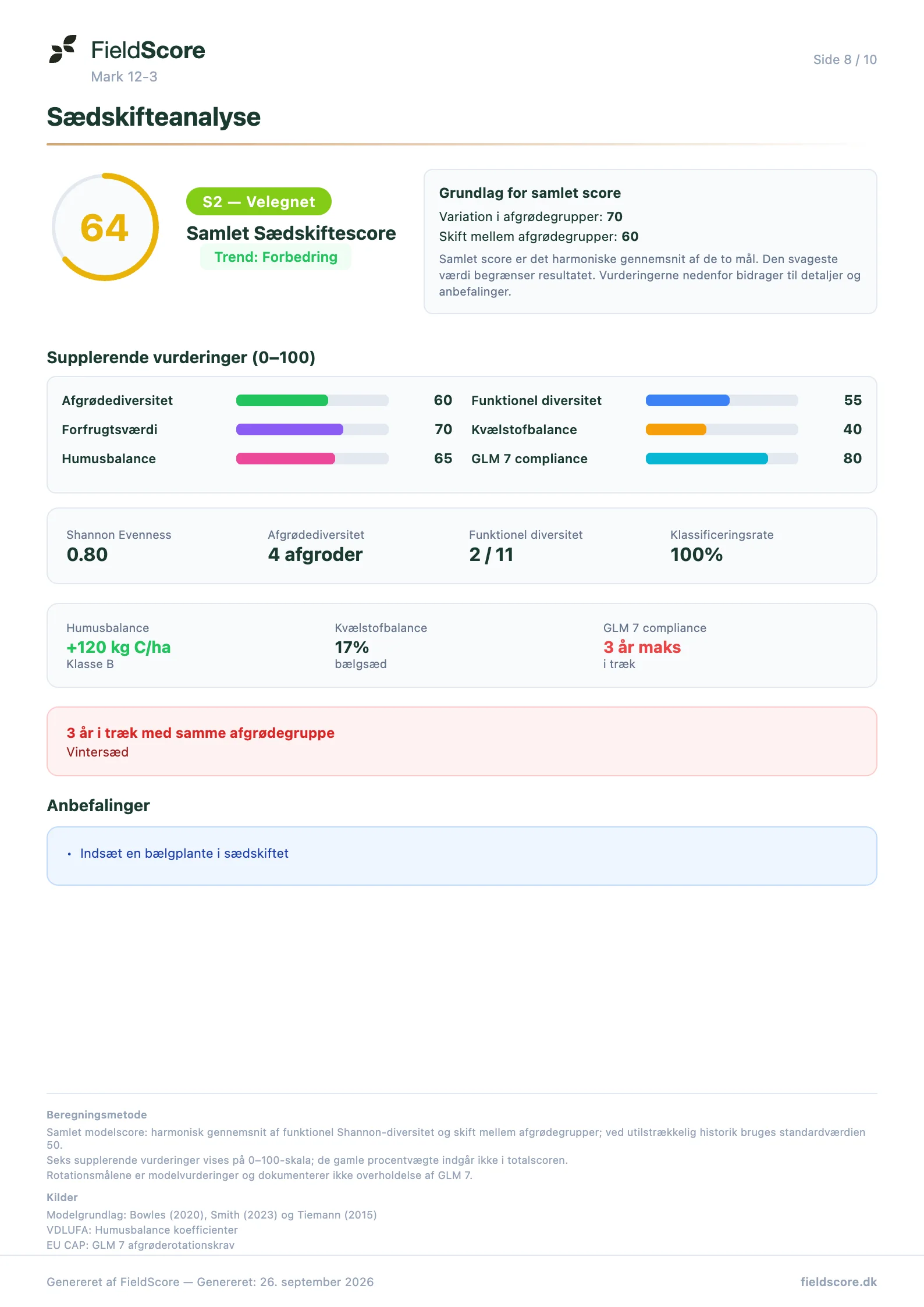The width and height of the screenshot is (924, 1307).
Task: Click the Kvælstofbalance score 40
Action: click(852, 429)
